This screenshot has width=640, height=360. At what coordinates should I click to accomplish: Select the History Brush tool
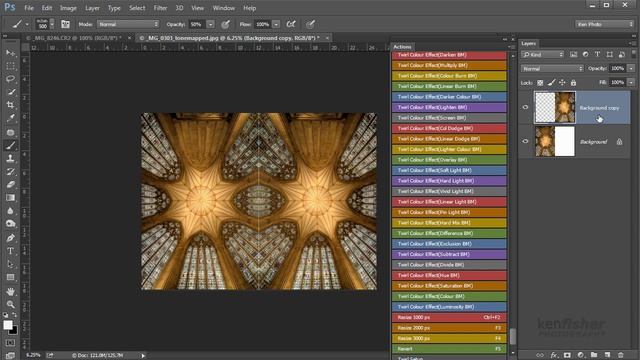[x=11, y=171]
